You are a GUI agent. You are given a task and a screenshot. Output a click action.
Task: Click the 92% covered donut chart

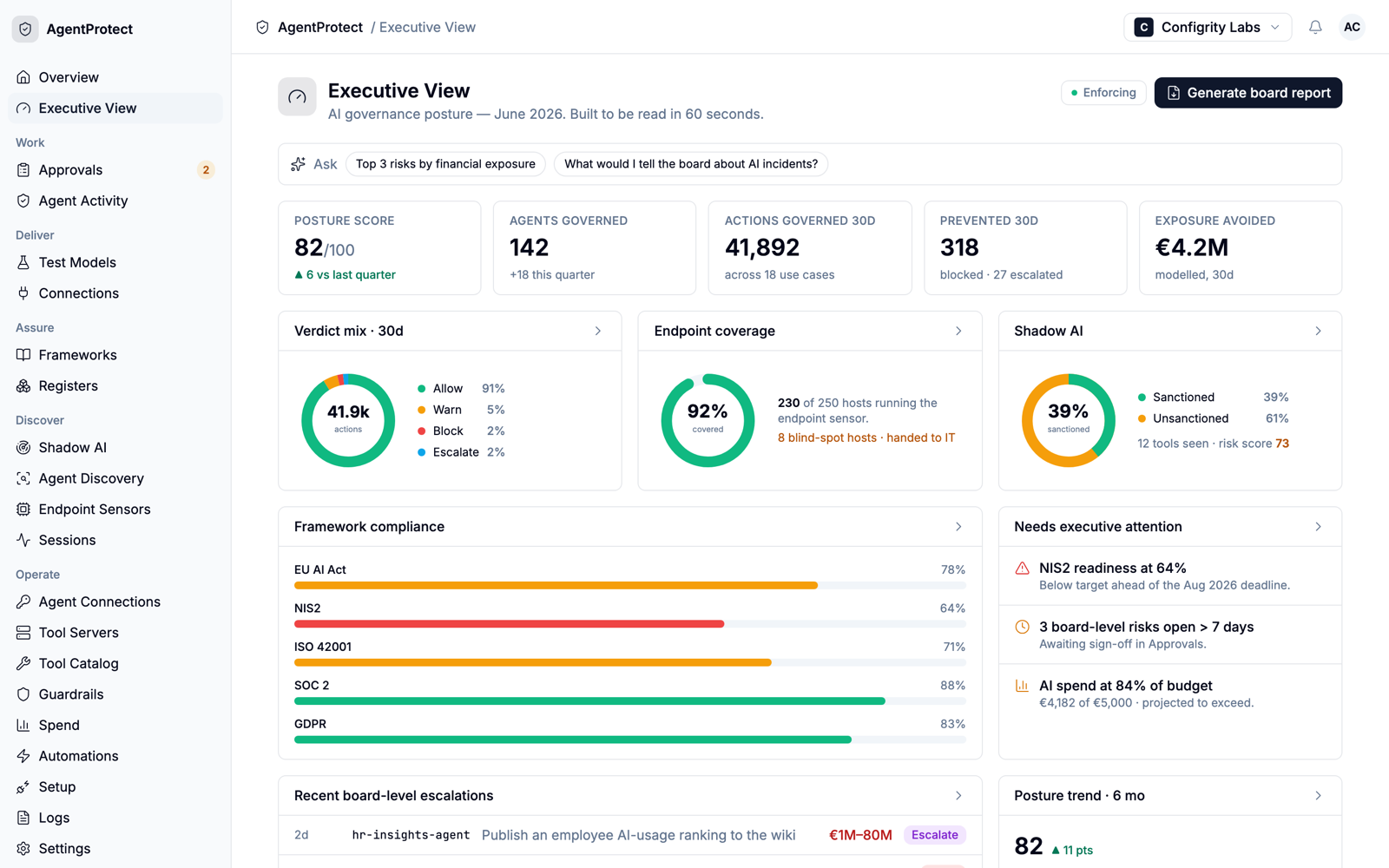(x=708, y=420)
